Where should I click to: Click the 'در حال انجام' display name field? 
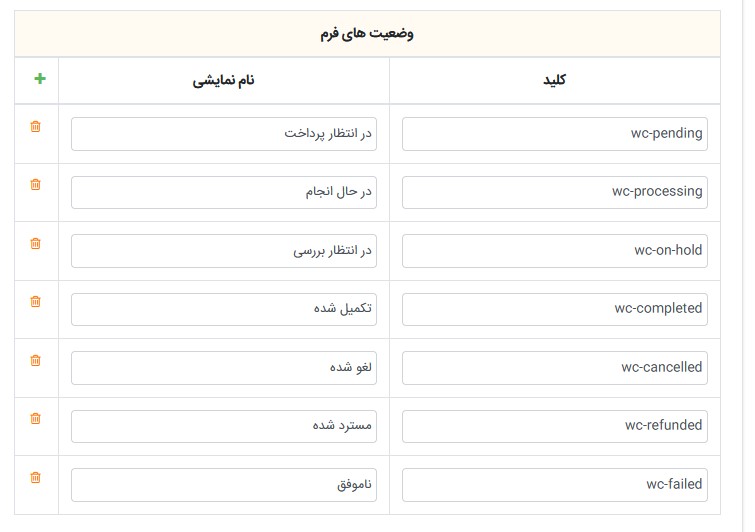223,192
